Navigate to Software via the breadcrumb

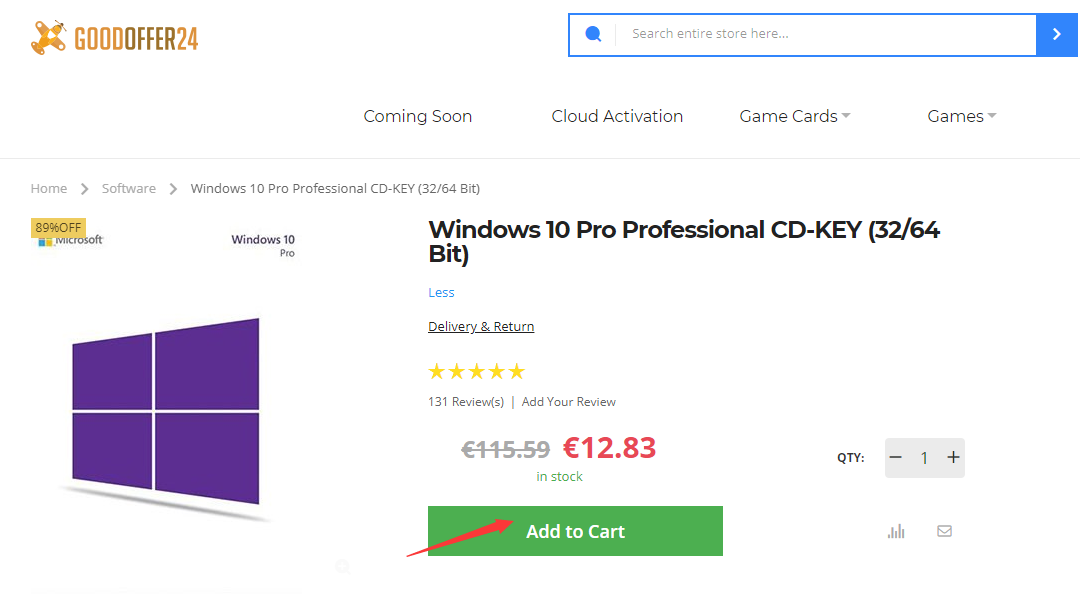pyautogui.click(x=128, y=188)
